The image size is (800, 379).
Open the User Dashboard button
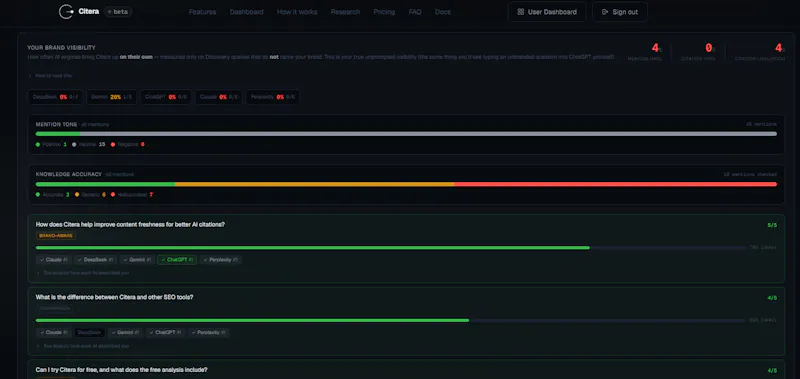(547, 12)
